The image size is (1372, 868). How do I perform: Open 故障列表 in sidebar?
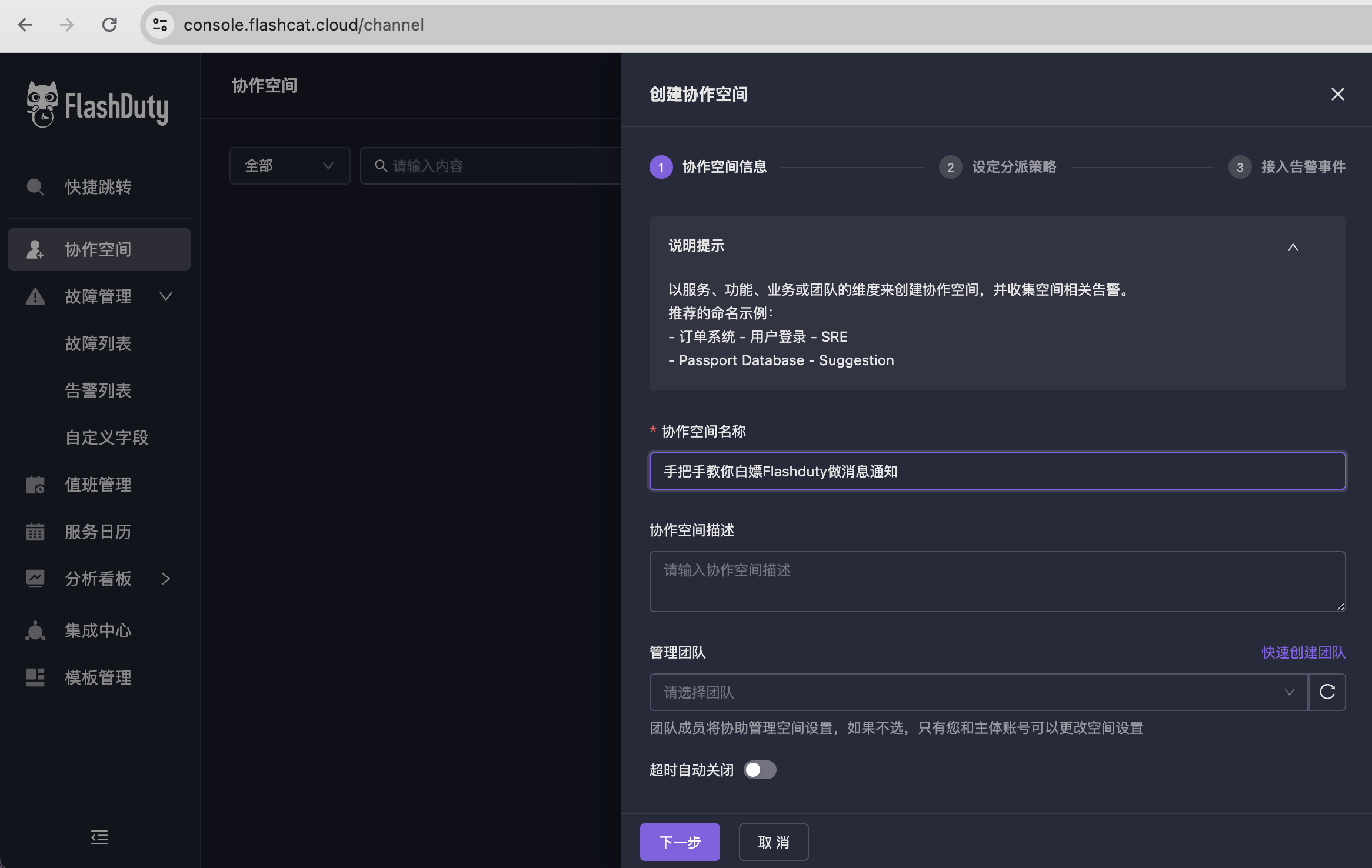click(x=98, y=343)
